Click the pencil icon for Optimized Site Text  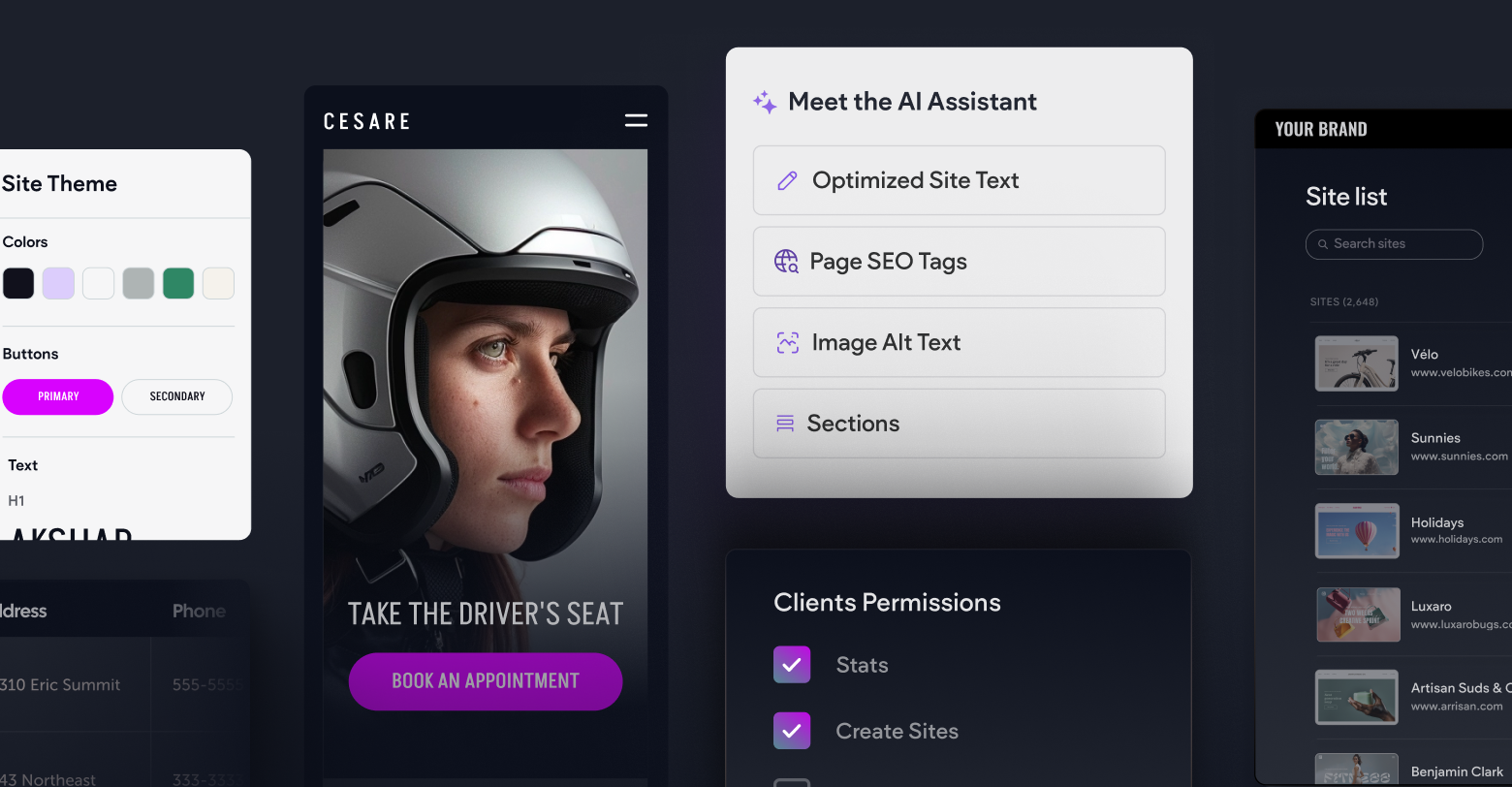click(x=787, y=181)
